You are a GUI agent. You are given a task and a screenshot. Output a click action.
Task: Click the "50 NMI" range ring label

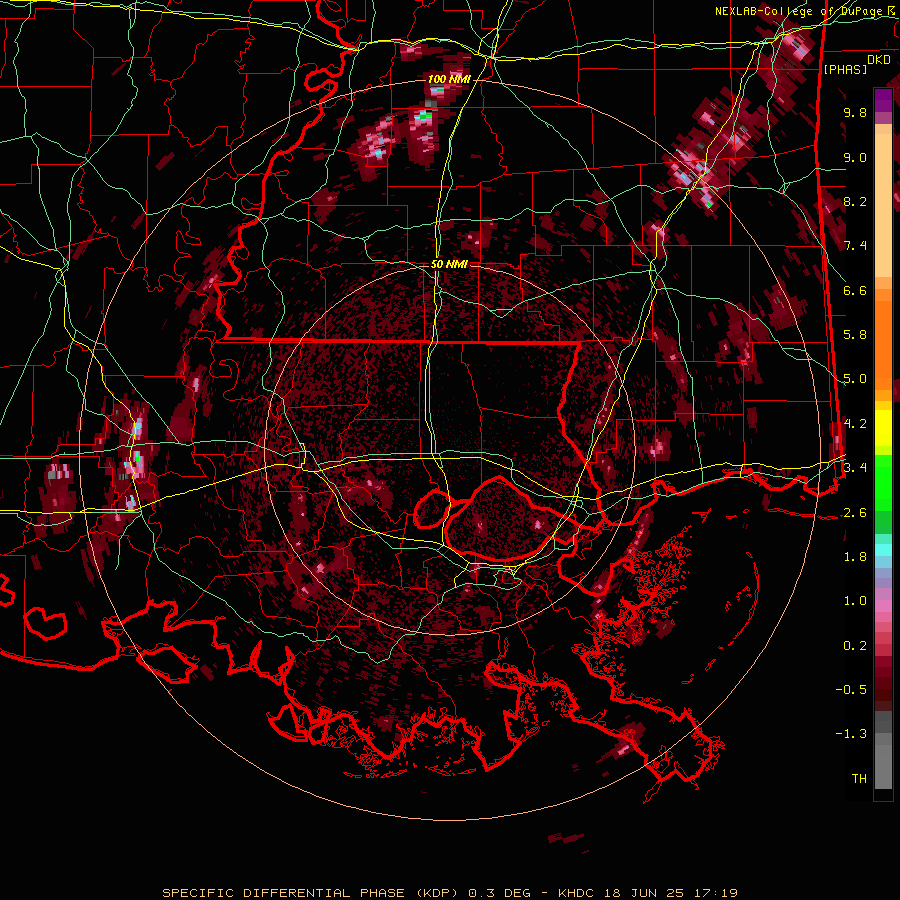click(449, 265)
